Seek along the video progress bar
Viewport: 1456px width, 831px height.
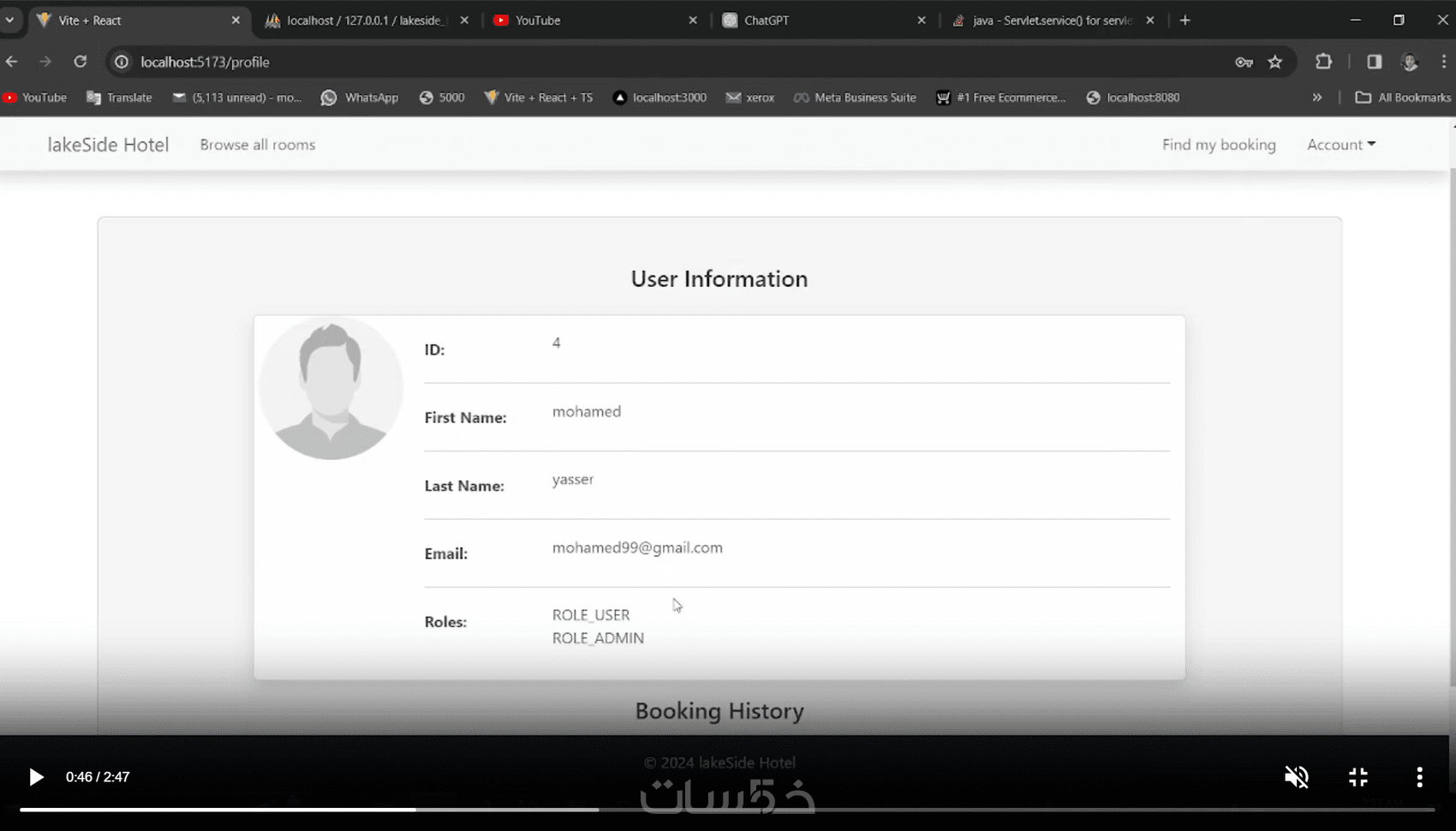coord(727,810)
